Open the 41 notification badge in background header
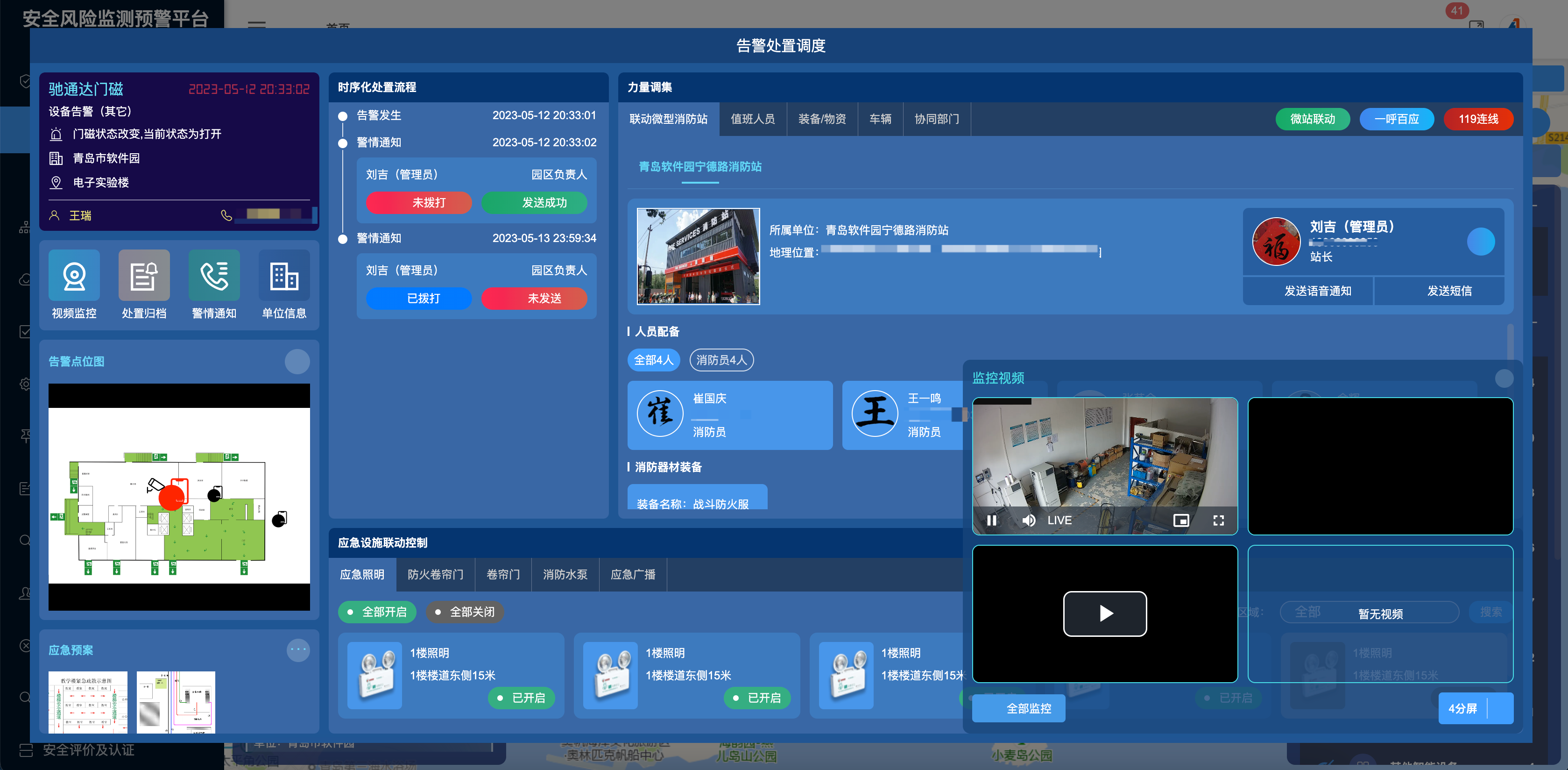 click(1456, 10)
